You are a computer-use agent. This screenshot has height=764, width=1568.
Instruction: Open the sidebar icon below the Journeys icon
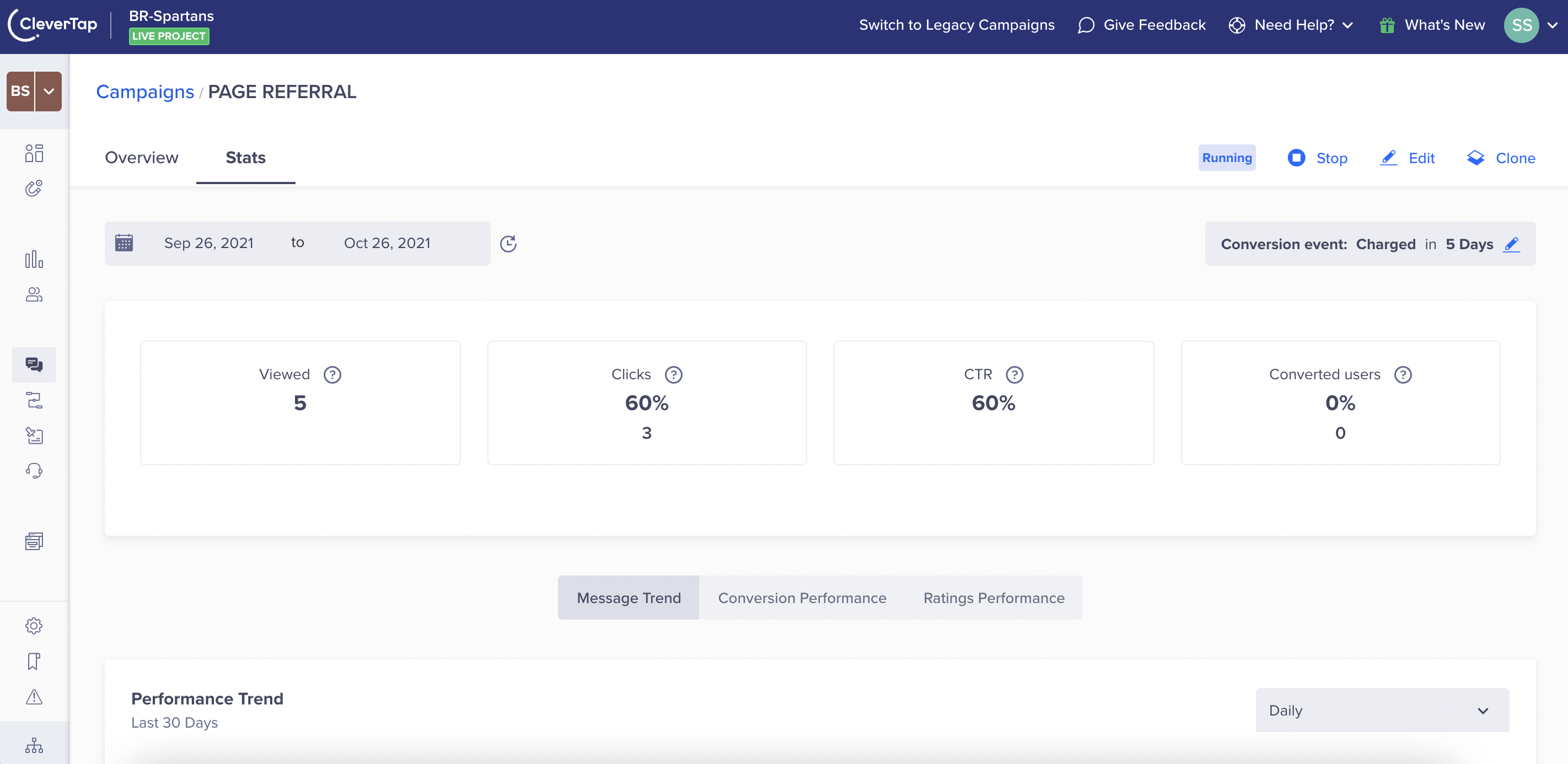click(34, 435)
